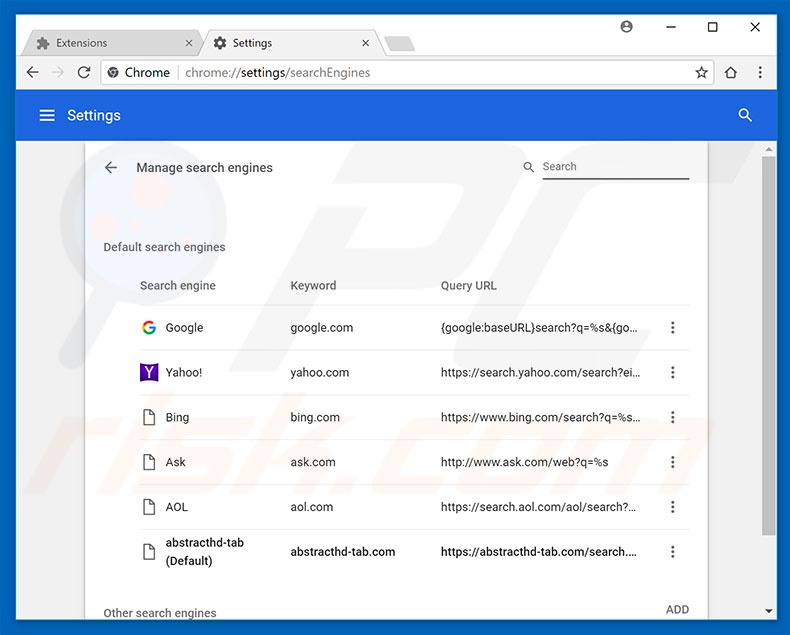Click the abstracthd-tab.com search URL
The image size is (790, 635).
tap(539, 552)
